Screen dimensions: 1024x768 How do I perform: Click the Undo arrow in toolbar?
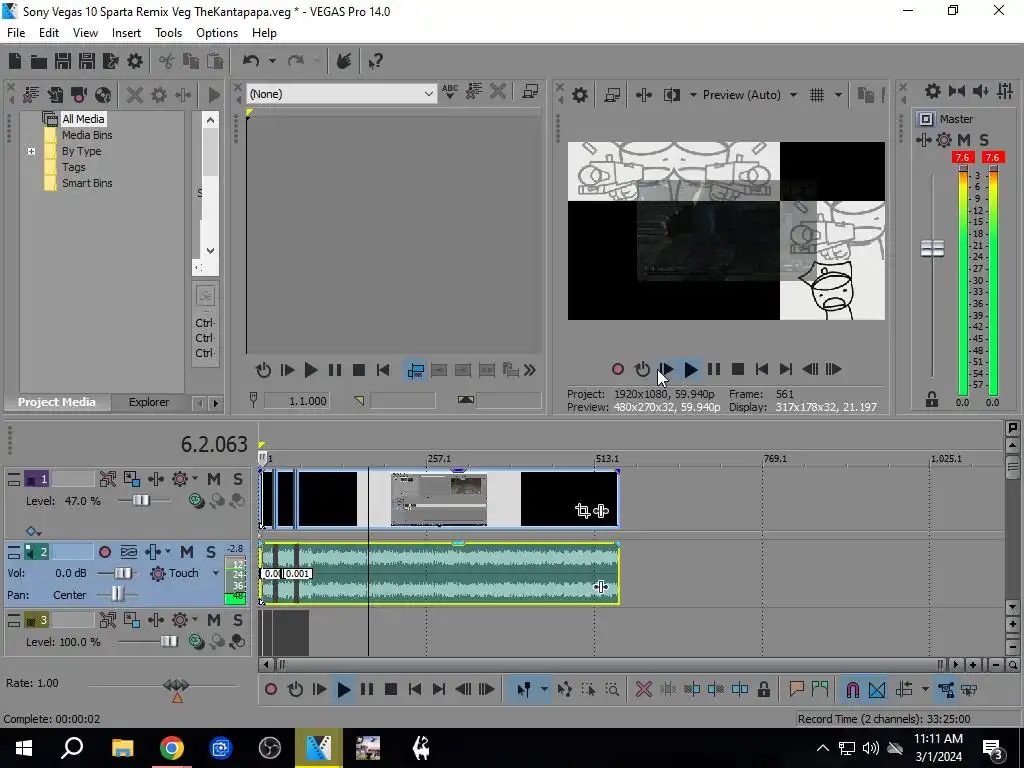(251, 61)
